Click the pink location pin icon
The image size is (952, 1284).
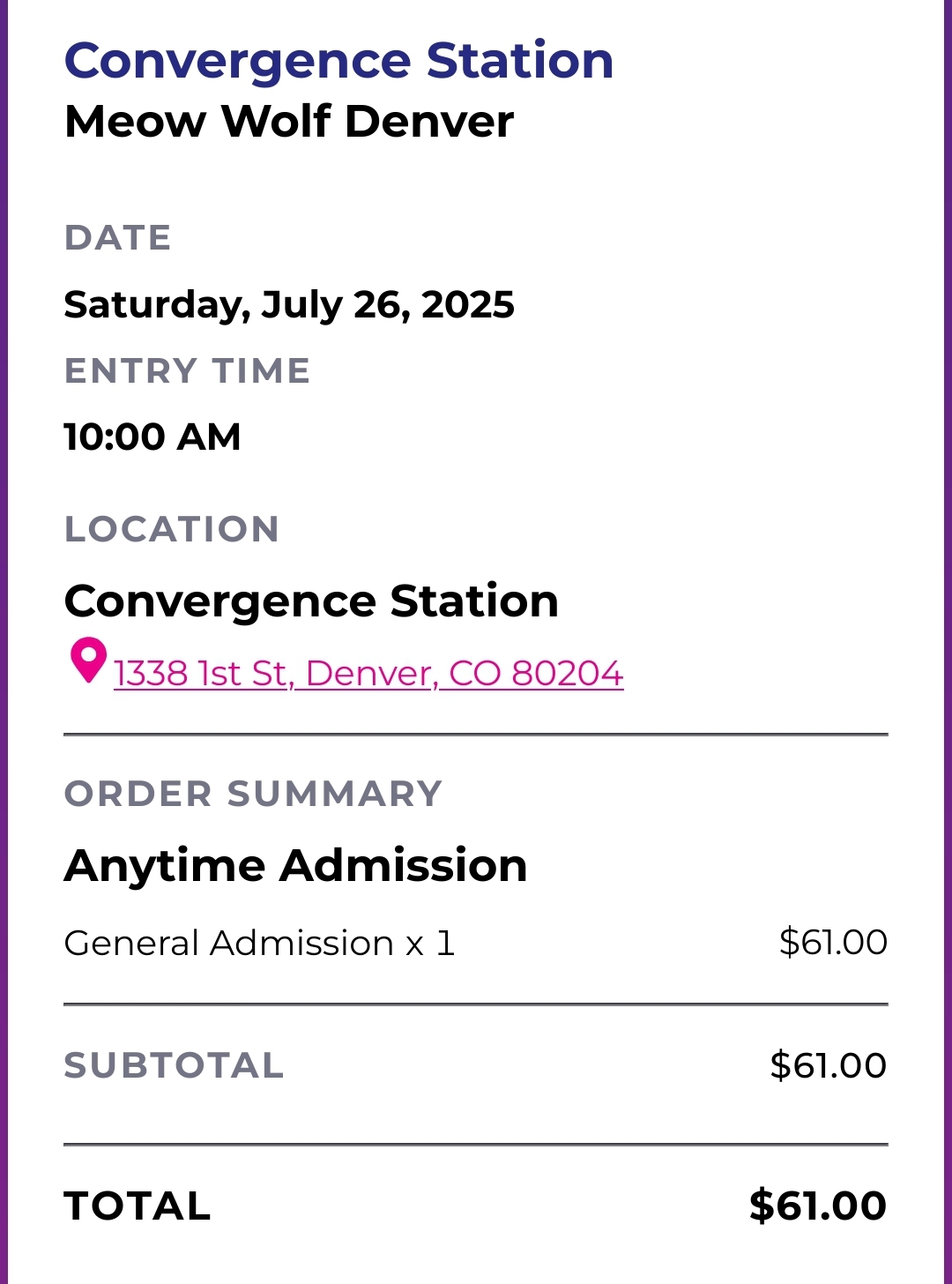click(x=88, y=661)
